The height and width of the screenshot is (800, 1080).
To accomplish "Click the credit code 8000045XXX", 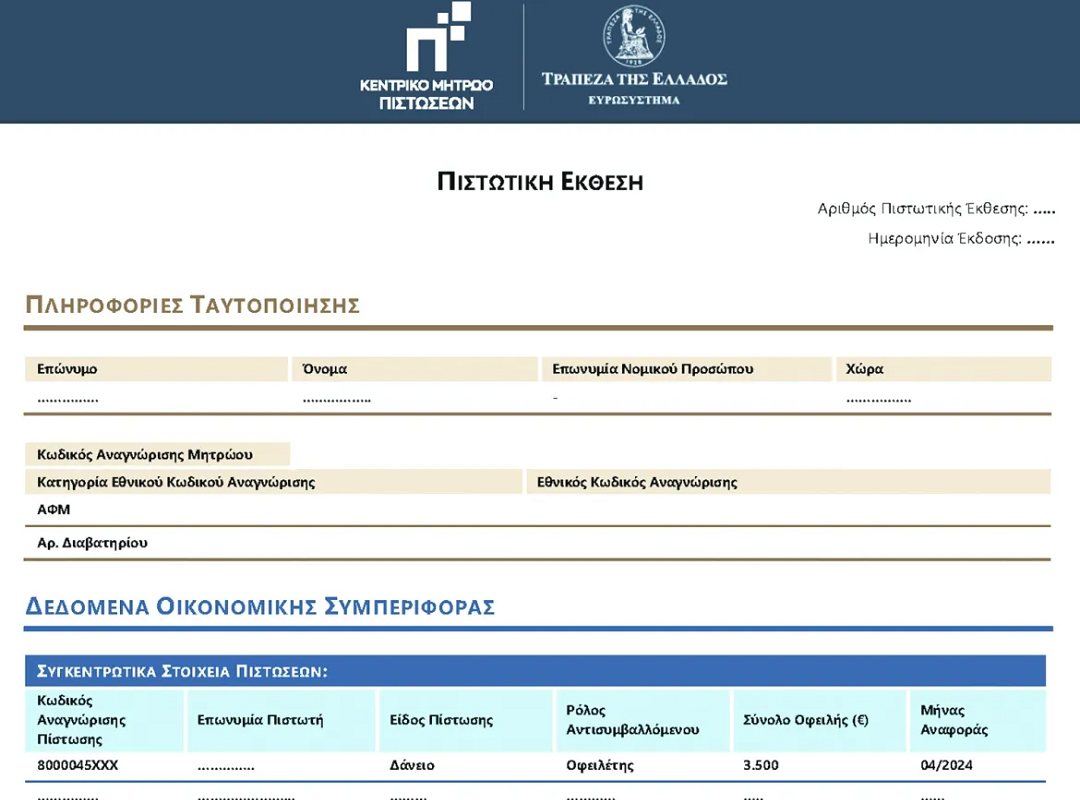I will [78, 765].
